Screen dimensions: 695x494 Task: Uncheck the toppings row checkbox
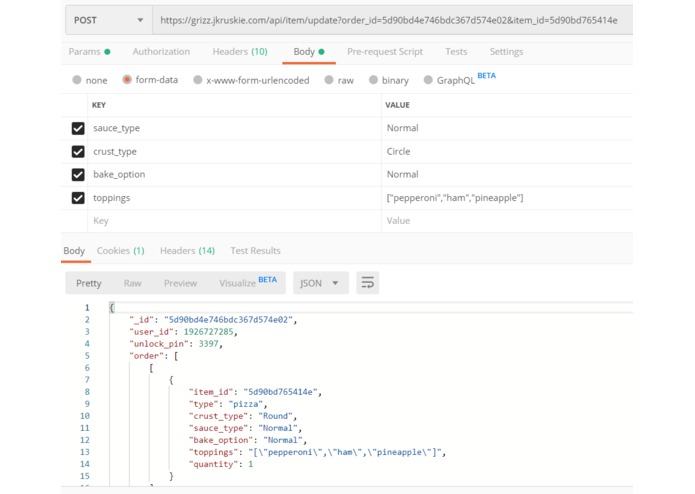[78, 198]
